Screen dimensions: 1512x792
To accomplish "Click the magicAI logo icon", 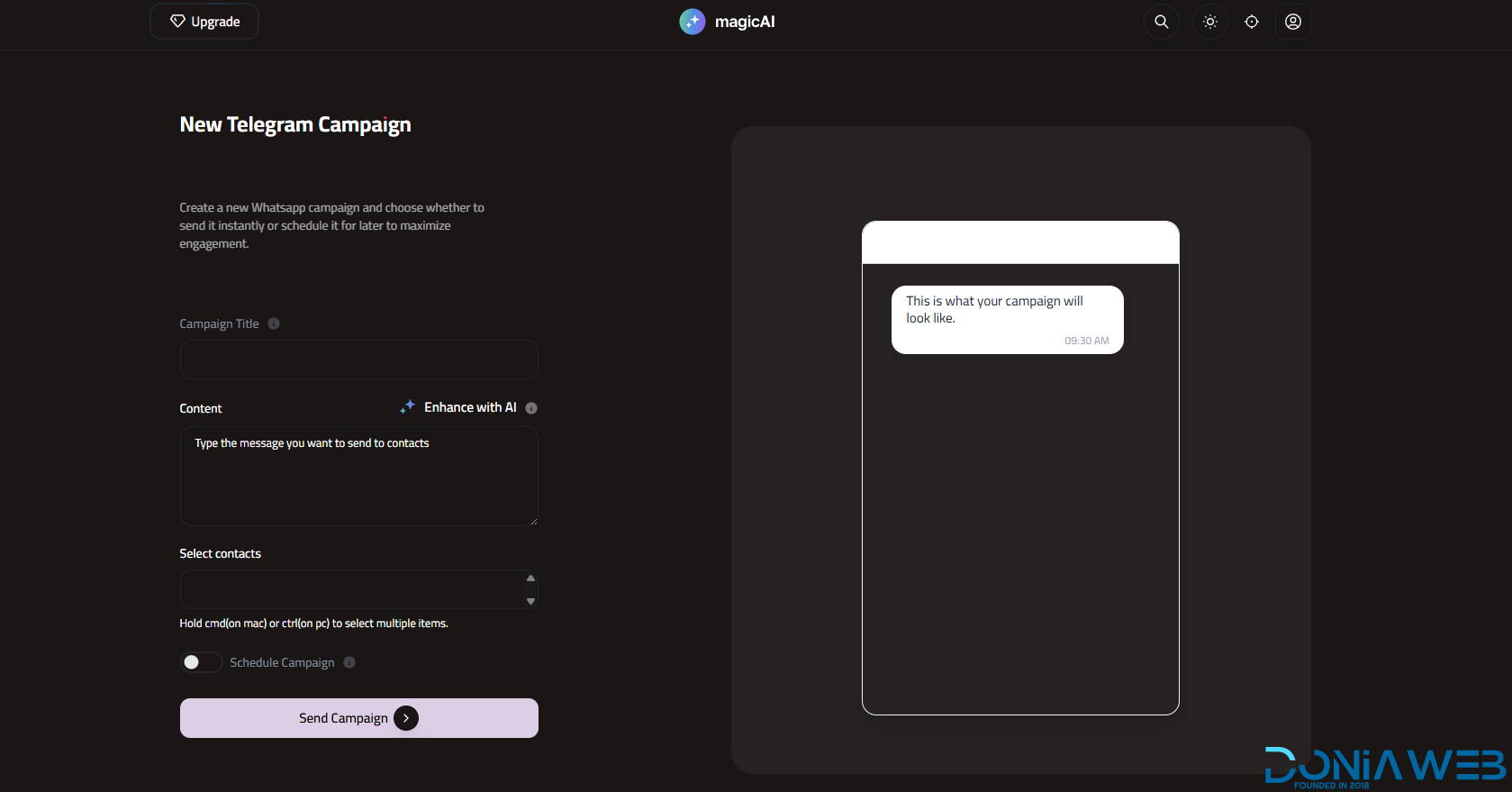I will tap(692, 22).
